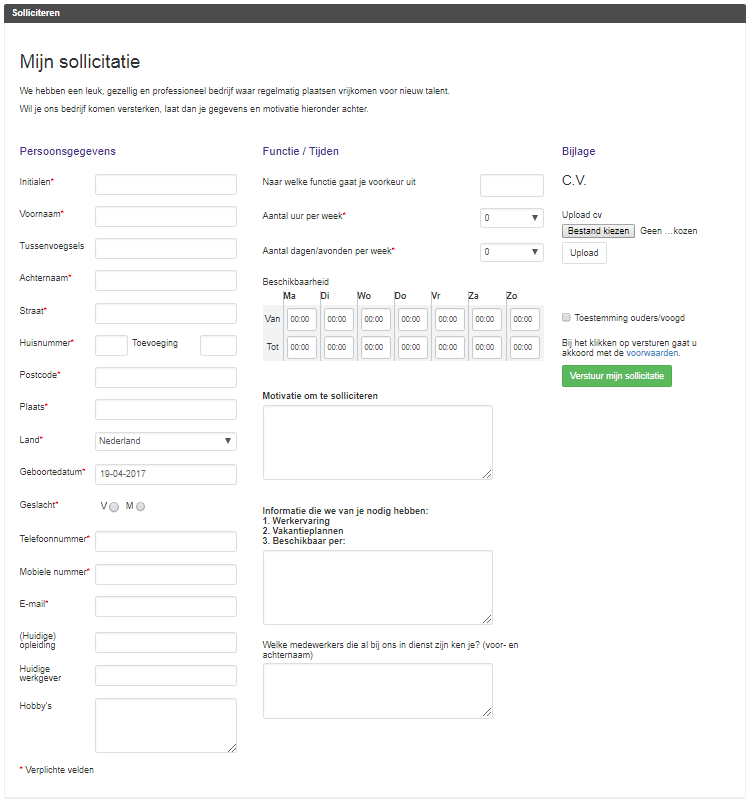This screenshot has width=751, height=802.
Task: Click the Do Van time field
Action: tap(412, 319)
